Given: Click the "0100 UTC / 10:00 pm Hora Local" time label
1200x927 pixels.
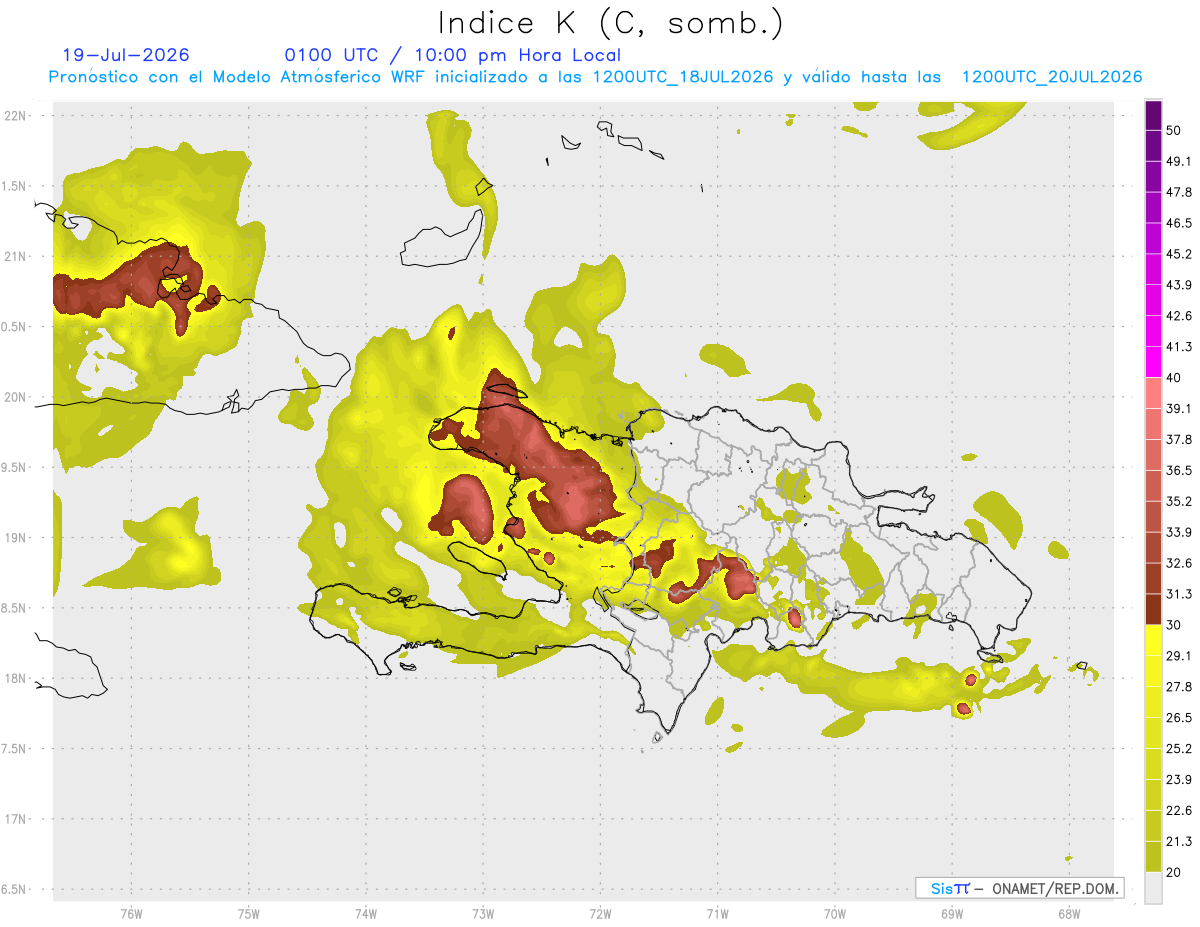Looking at the screenshot, I should pos(453,55).
